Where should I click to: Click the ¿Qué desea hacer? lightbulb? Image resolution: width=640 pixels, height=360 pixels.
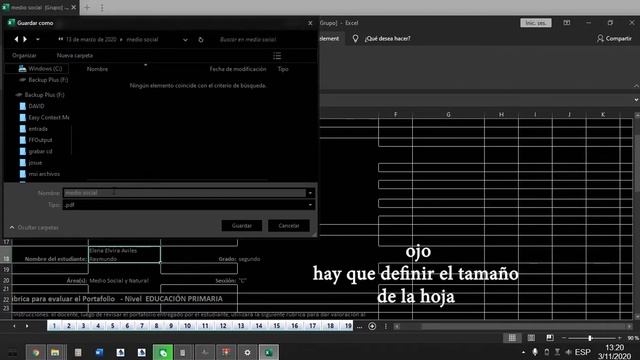355,38
